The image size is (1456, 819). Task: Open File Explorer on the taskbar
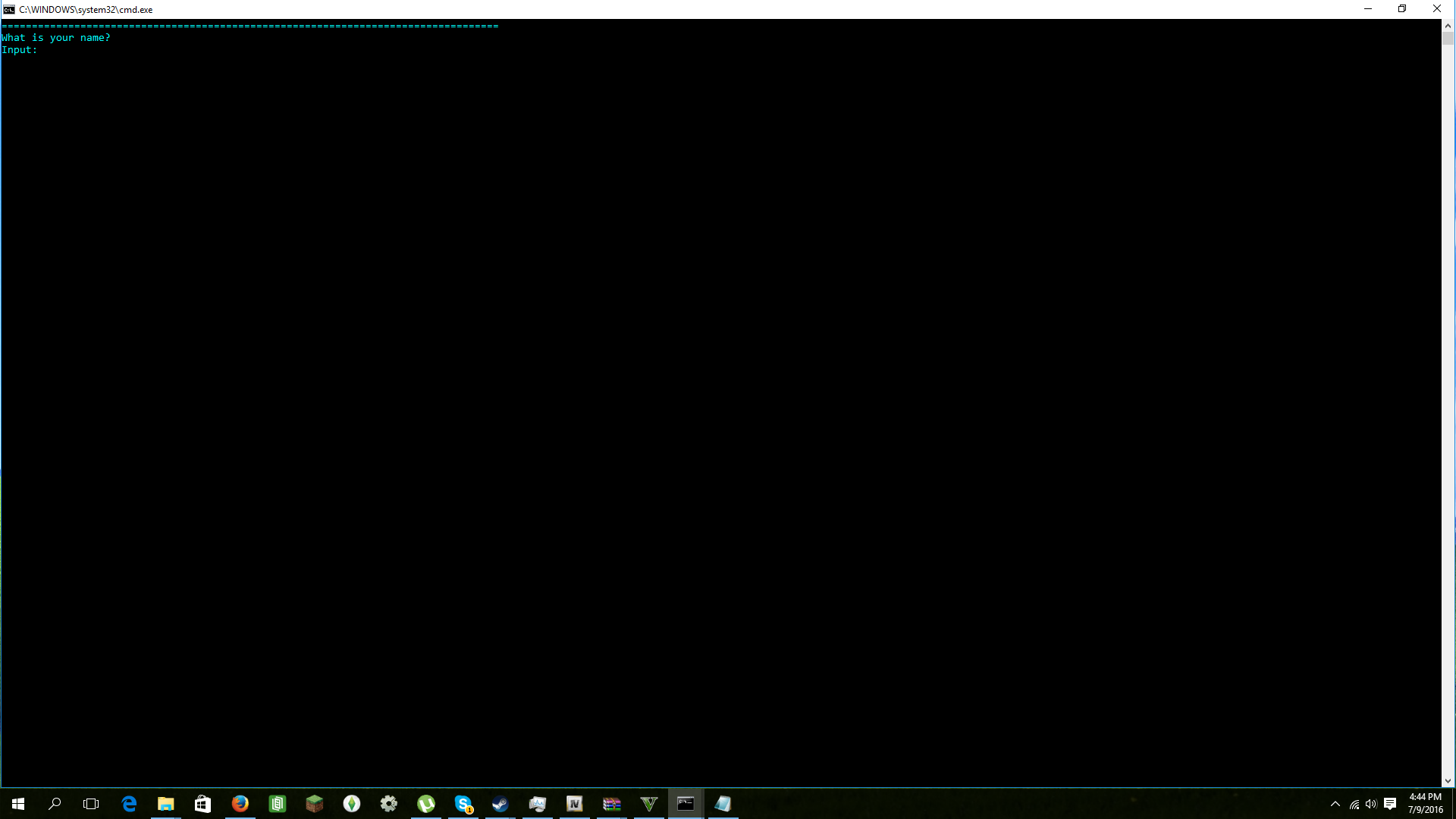pyautogui.click(x=166, y=804)
